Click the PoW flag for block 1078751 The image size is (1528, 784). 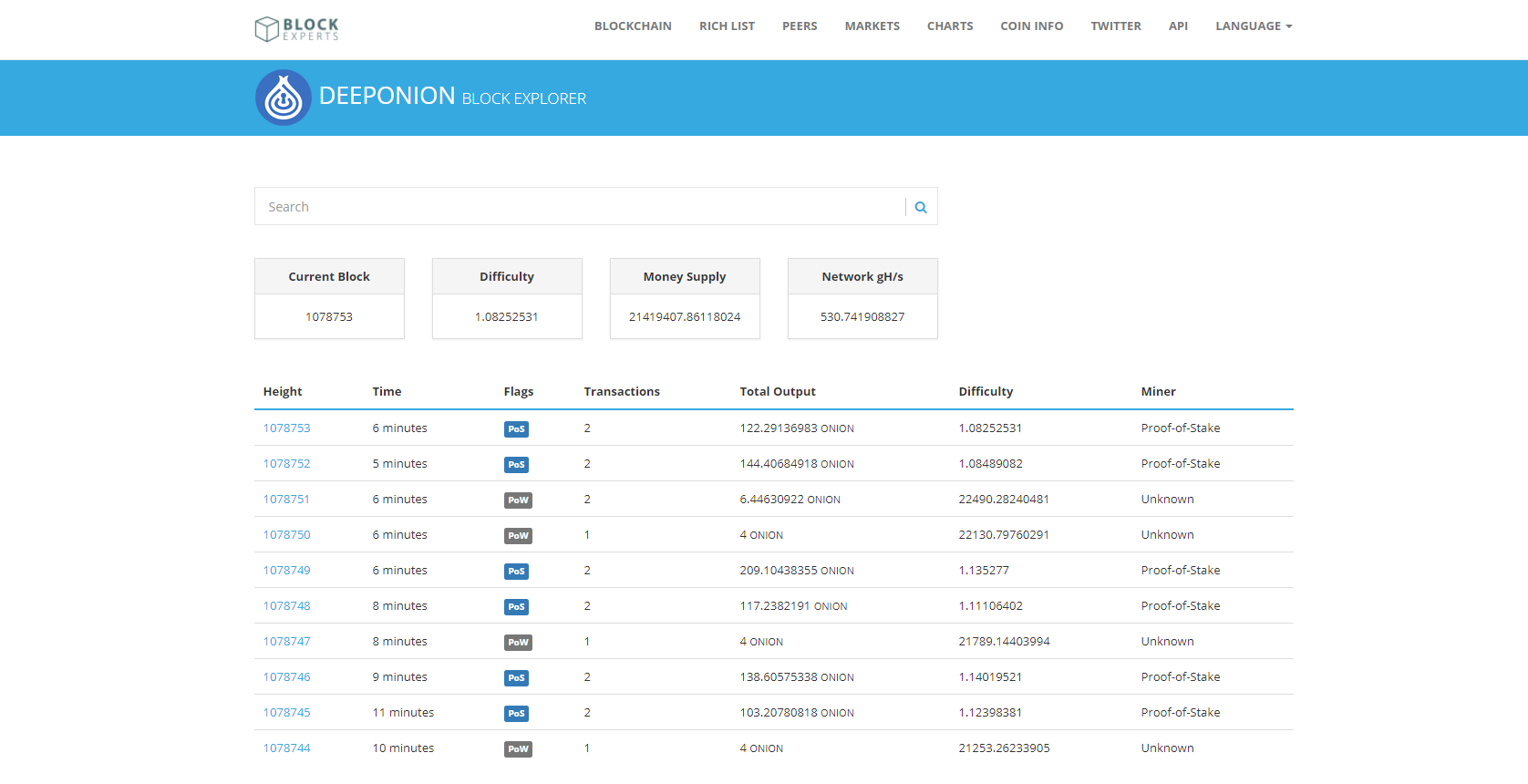pos(518,500)
